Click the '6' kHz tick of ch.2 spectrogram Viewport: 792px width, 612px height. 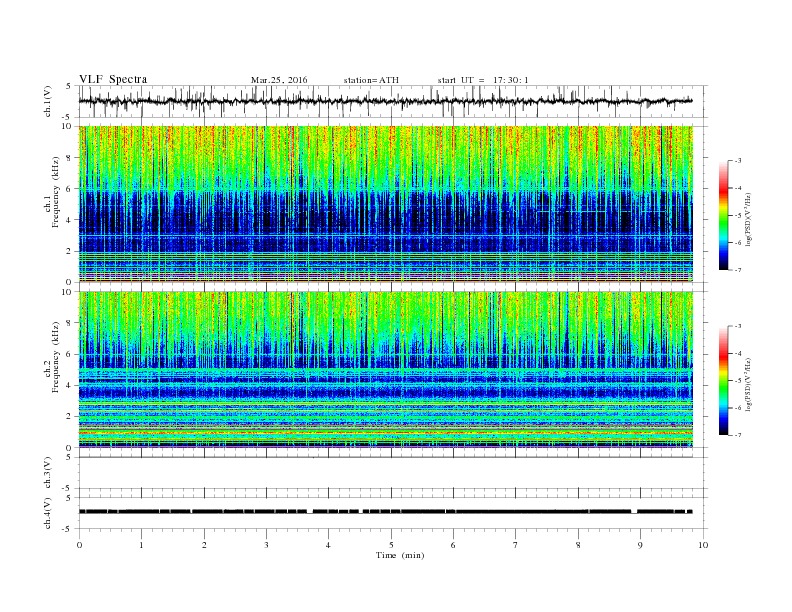coord(70,354)
